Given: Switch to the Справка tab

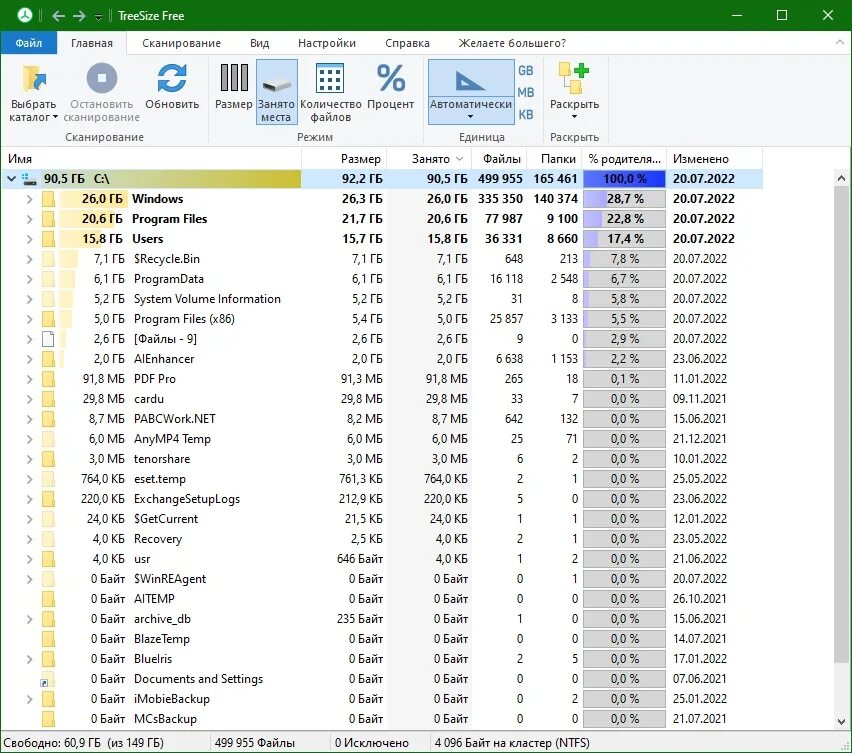Looking at the screenshot, I should click(407, 43).
